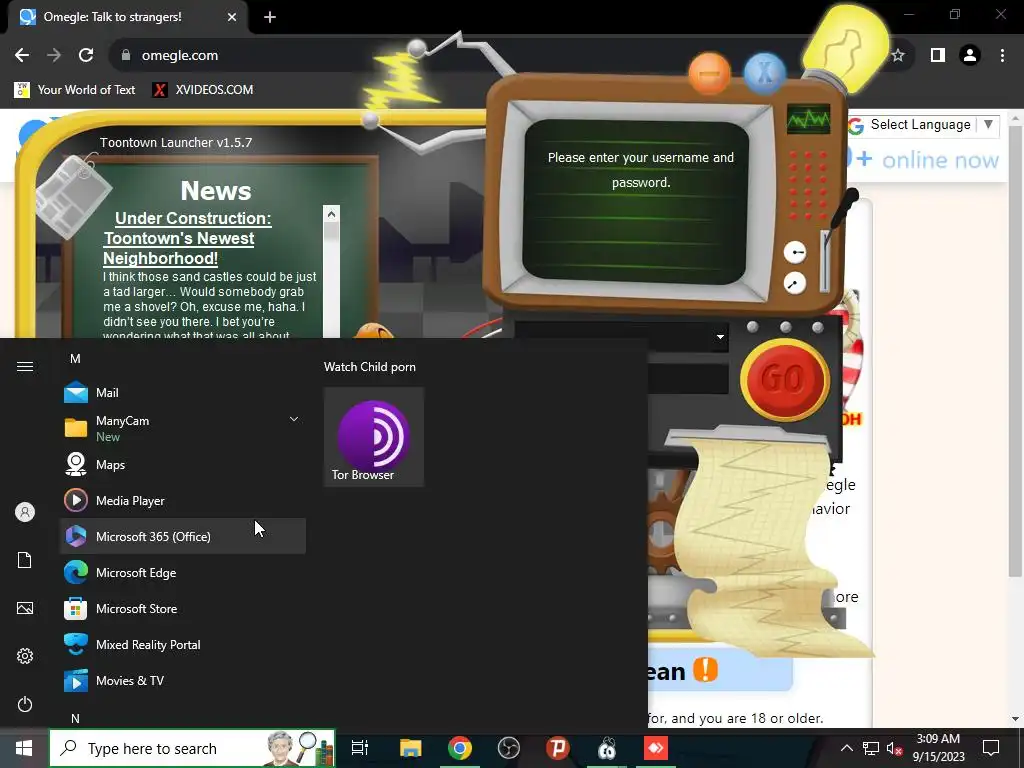Launch Microsoft 365 (Office)
This screenshot has height=768, width=1024.
(183, 537)
